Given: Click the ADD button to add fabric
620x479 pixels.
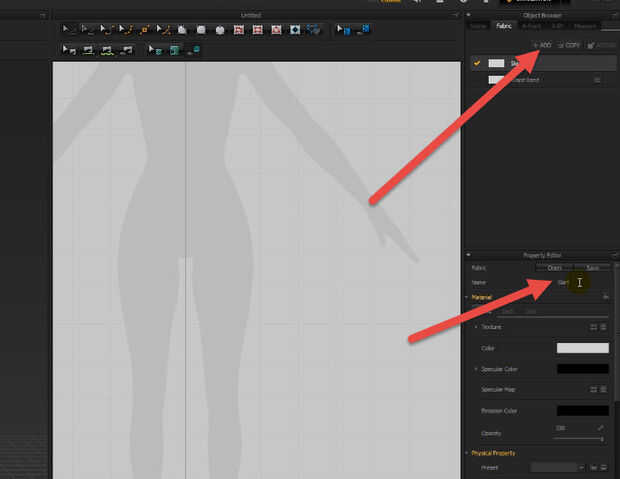Looking at the screenshot, I should pyautogui.click(x=542, y=45).
